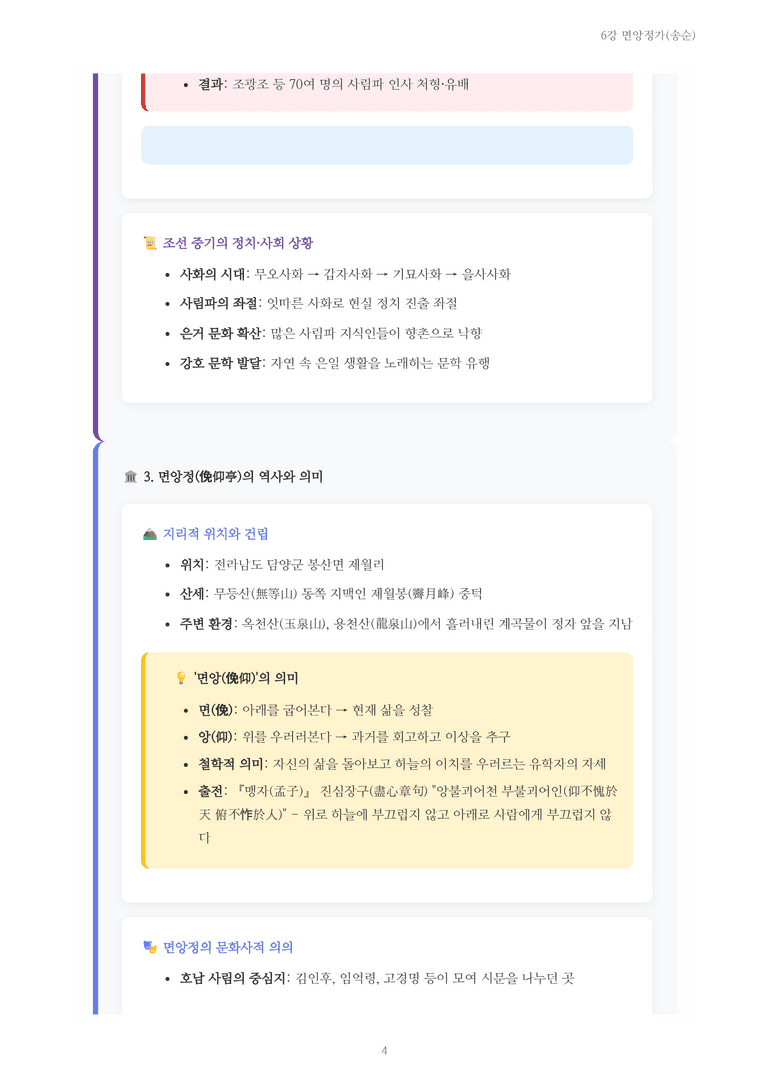Click the bullet 앙(仰): 위를 우러러본다

pyautogui.click(x=354, y=737)
